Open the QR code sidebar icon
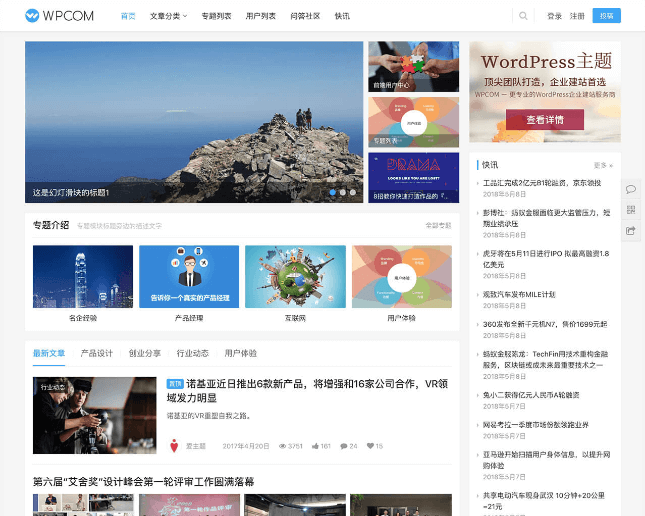Viewport: 645px width, 516px height. pyautogui.click(x=631, y=209)
